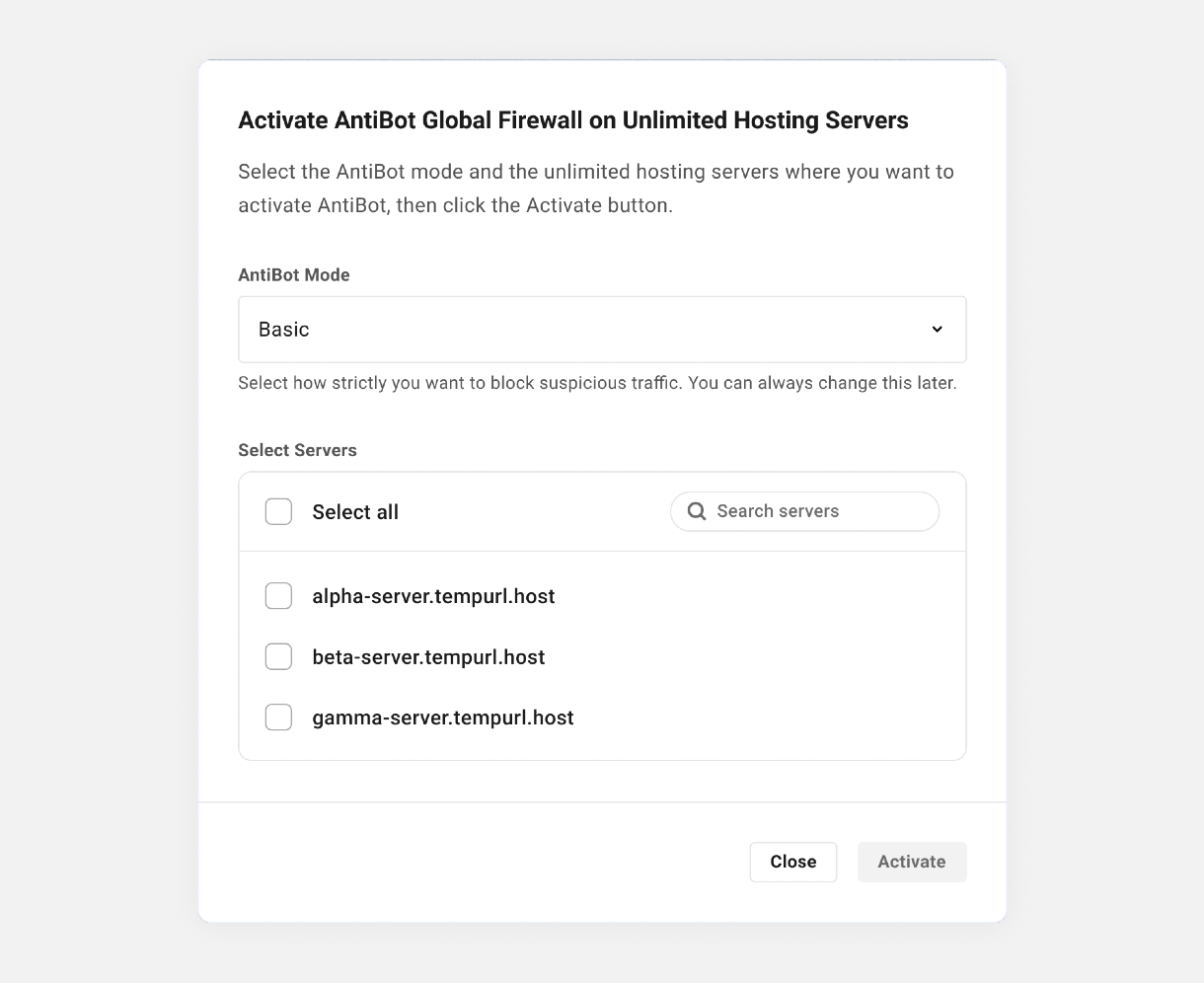This screenshot has width=1204, height=983.
Task: Click the Select all label text
Action: point(355,512)
